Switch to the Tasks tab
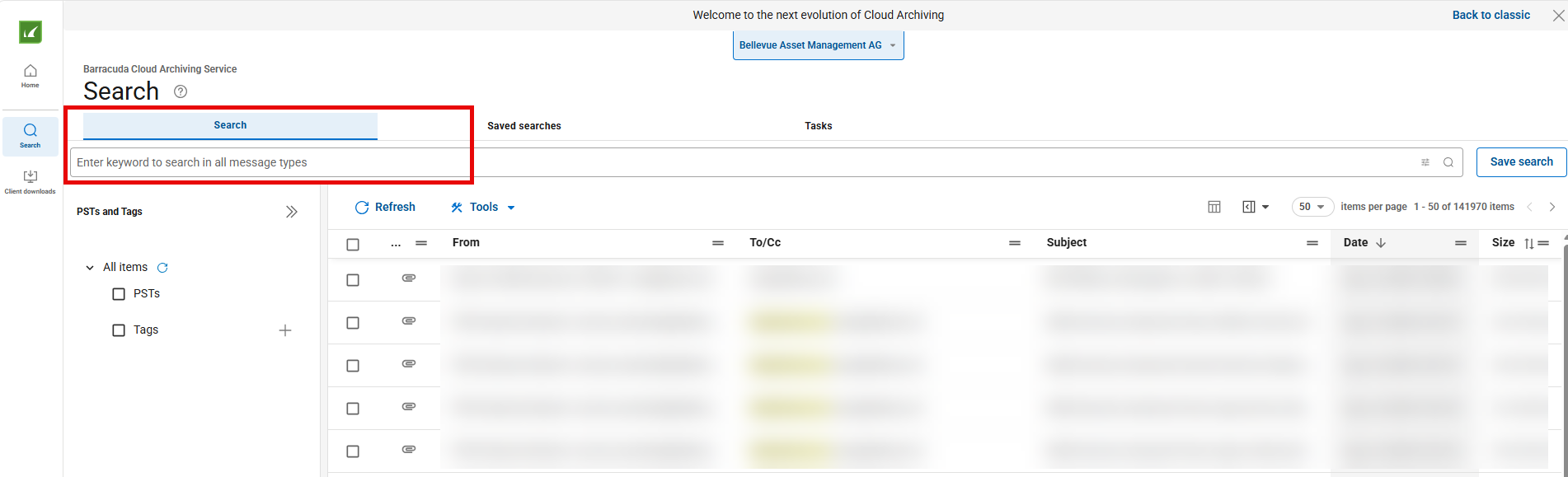 coord(819,126)
